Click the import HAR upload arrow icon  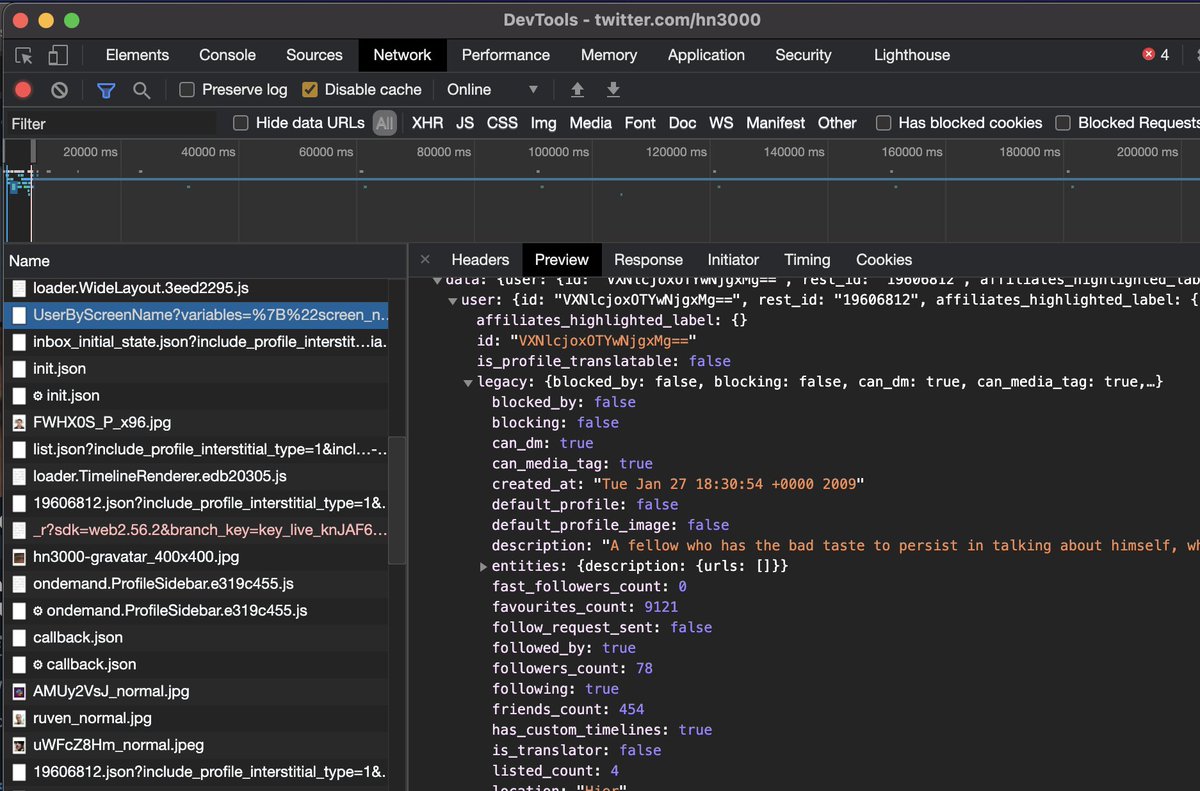pyautogui.click(x=577, y=90)
